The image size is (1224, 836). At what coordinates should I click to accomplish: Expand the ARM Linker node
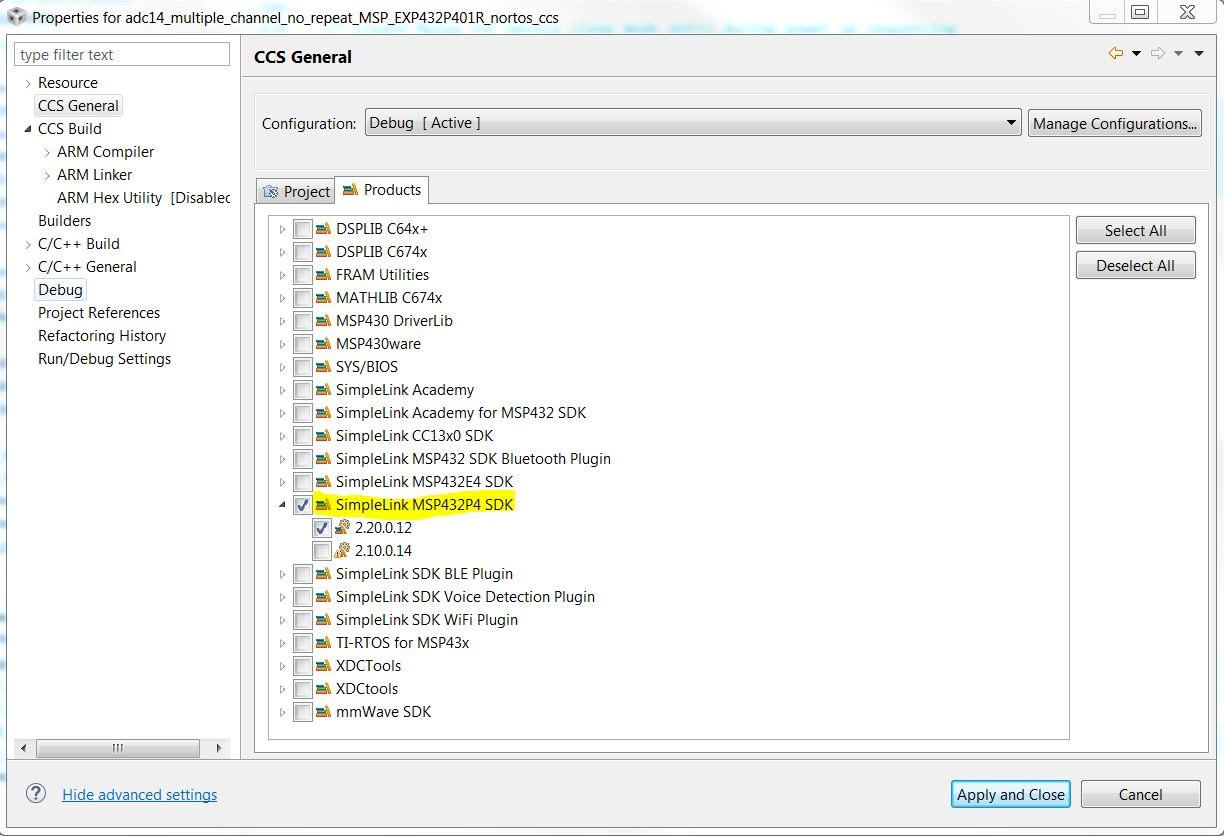[x=47, y=175]
